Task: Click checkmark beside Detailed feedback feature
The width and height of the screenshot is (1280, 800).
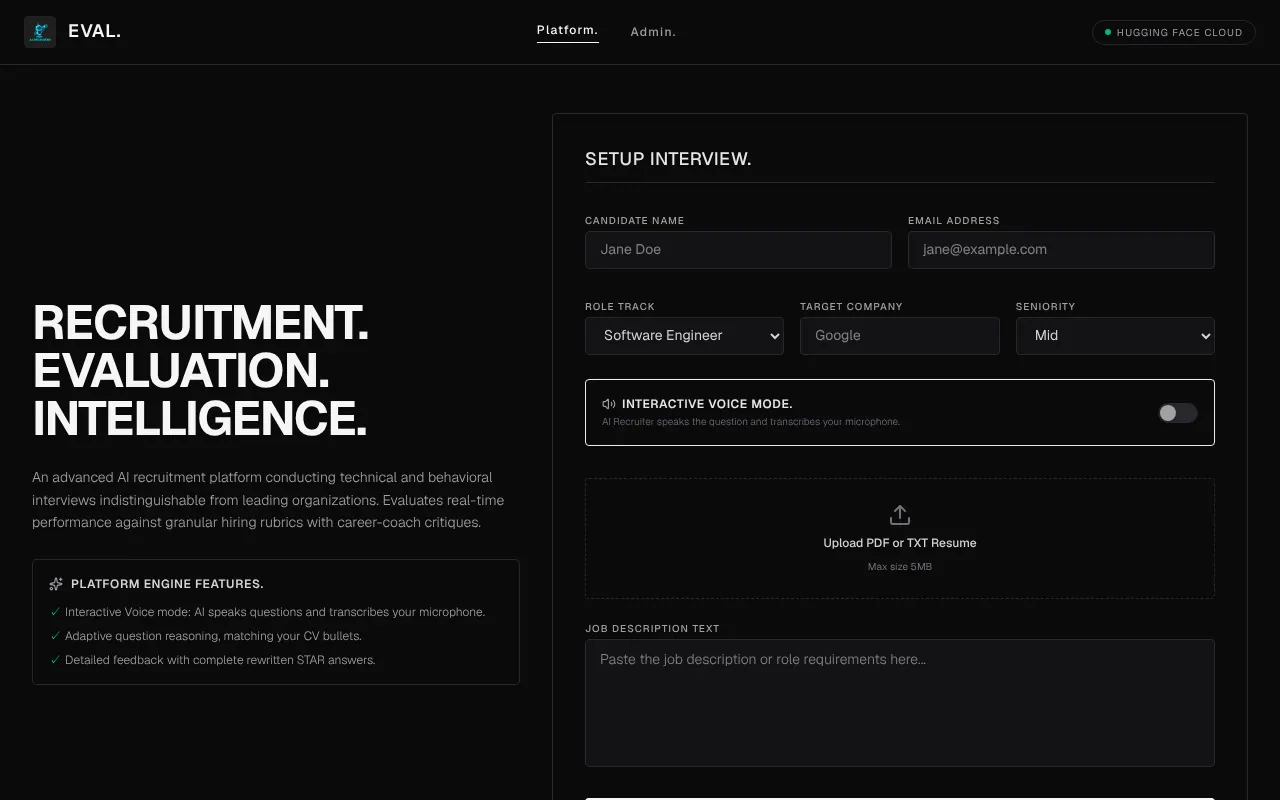Action: click(x=55, y=660)
